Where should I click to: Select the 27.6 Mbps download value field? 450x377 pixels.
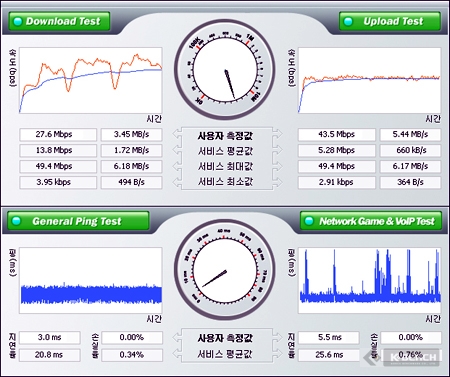tap(58, 135)
